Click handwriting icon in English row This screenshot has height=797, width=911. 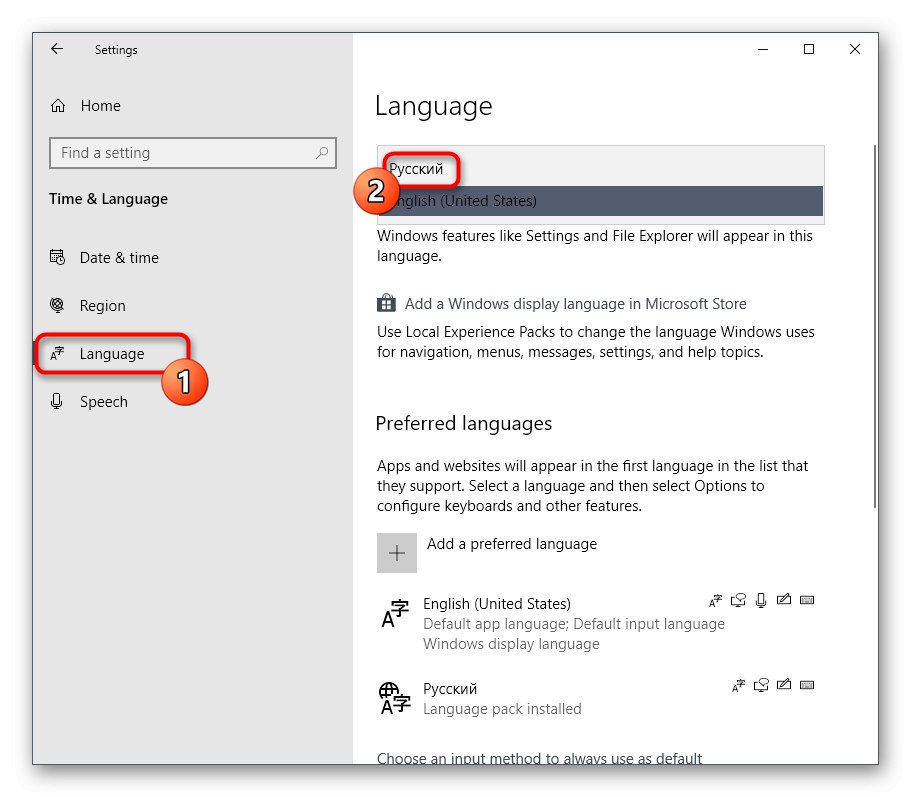[x=784, y=599]
